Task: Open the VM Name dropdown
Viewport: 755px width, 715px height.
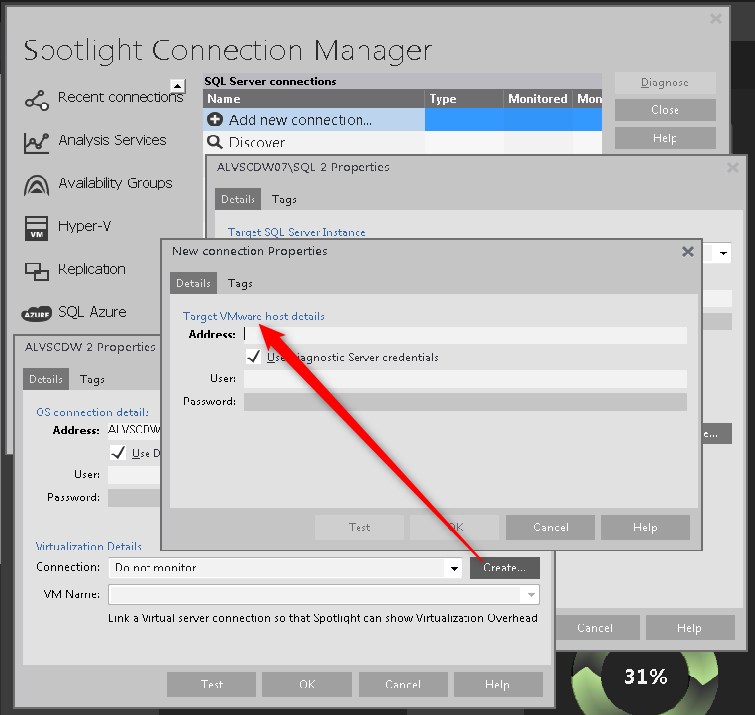Action: pyautogui.click(x=531, y=595)
